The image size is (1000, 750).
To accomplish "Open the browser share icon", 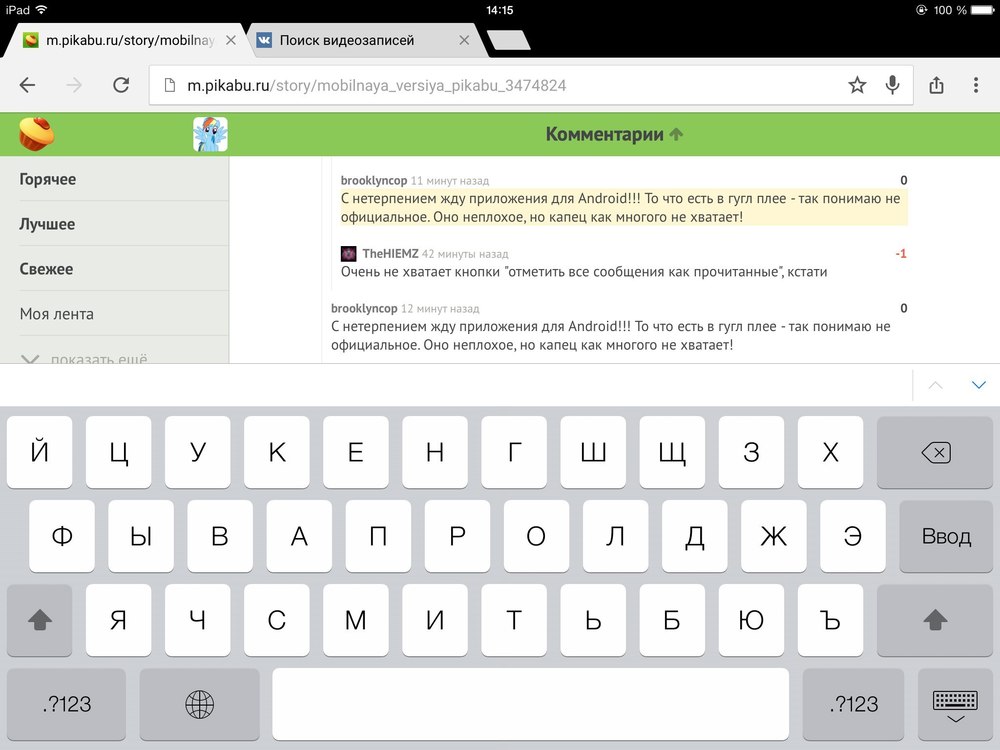I will coord(936,86).
